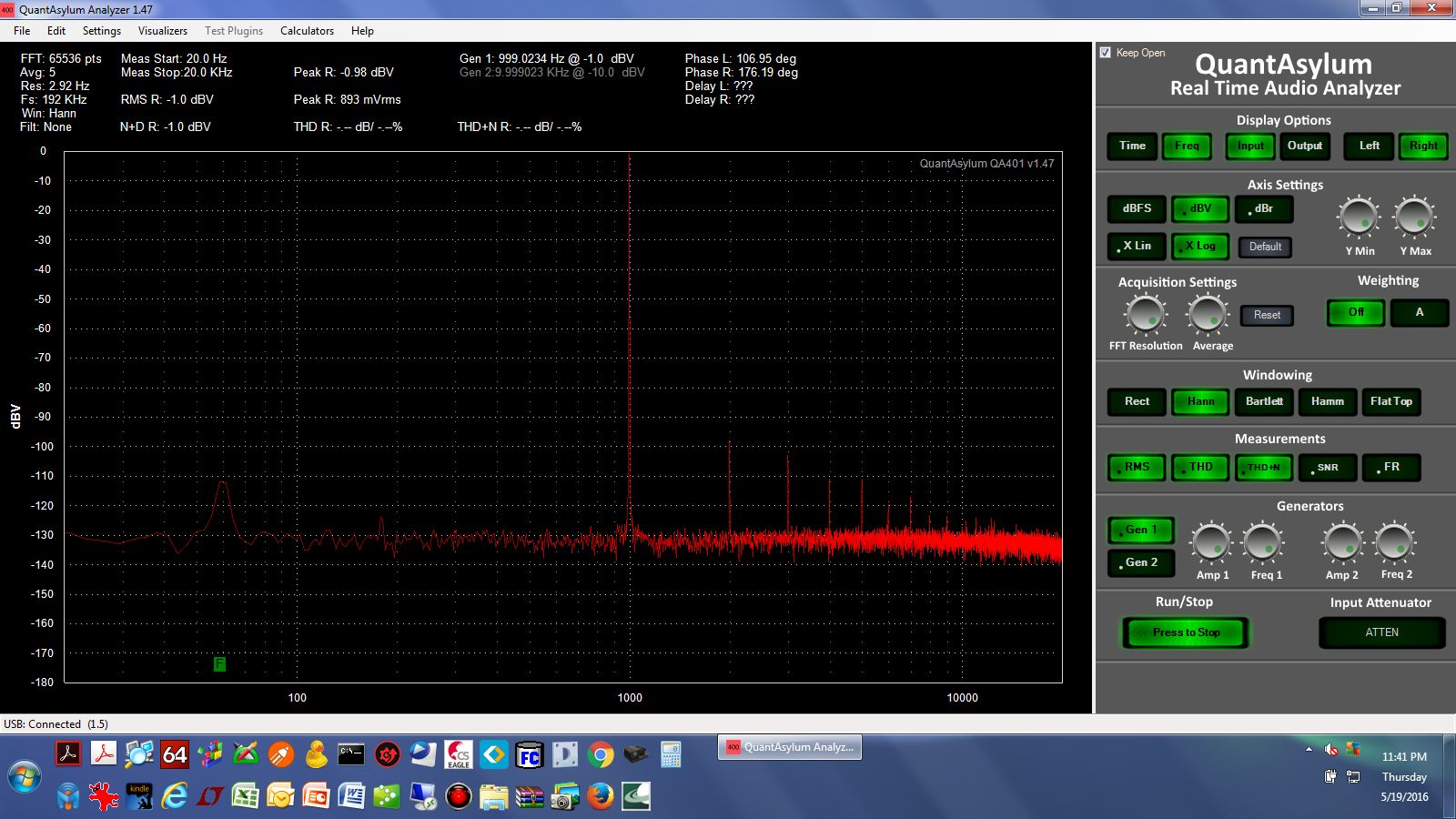1456x819 pixels.
Task: Open Microsoft Word from the taskbar
Action: pyautogui.click(x=351, y=796)
